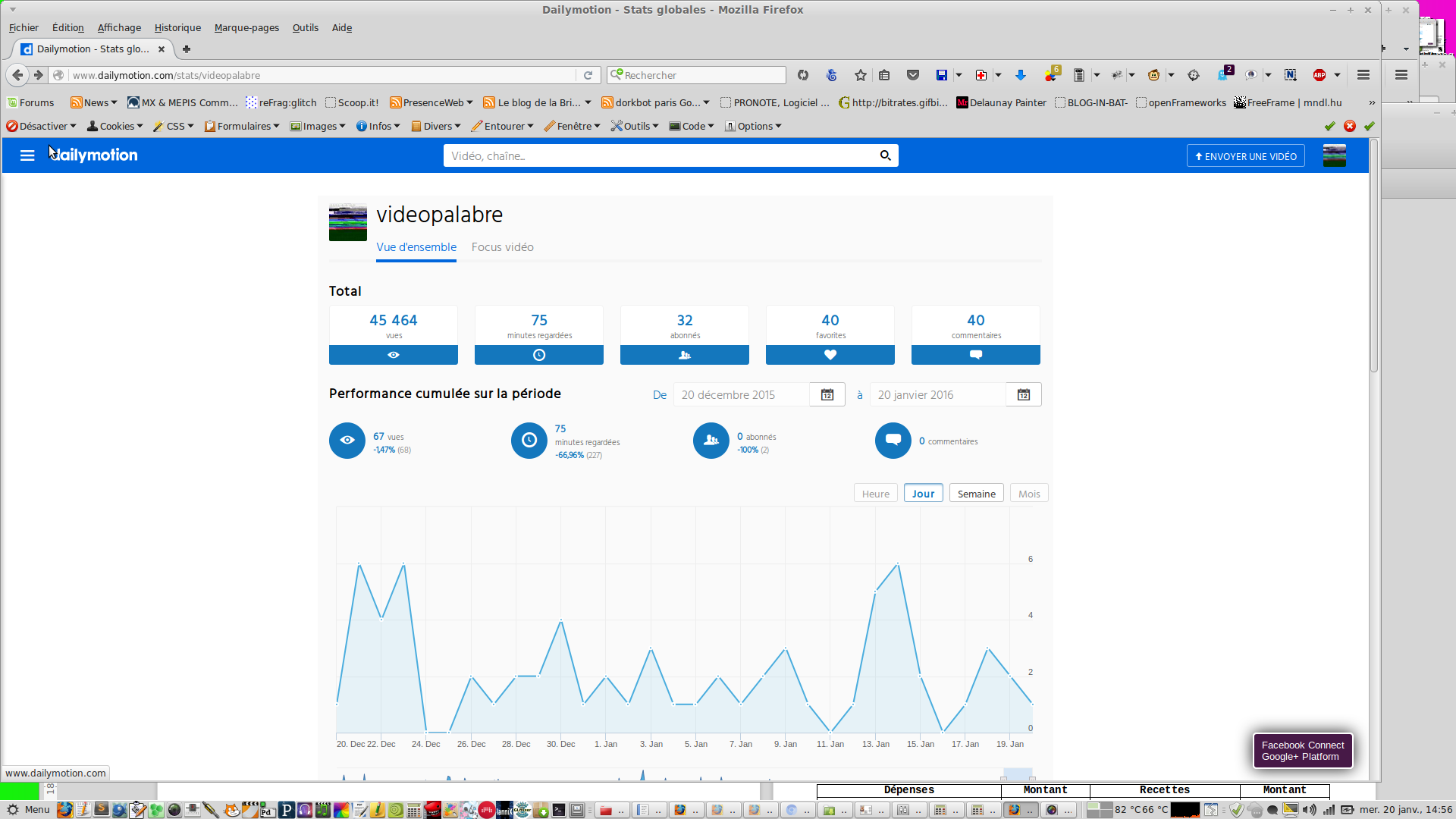The height and width of the screenshot is (819, 1456).
Task: Open the end date calendar picker
Action: pos(1023,394)
